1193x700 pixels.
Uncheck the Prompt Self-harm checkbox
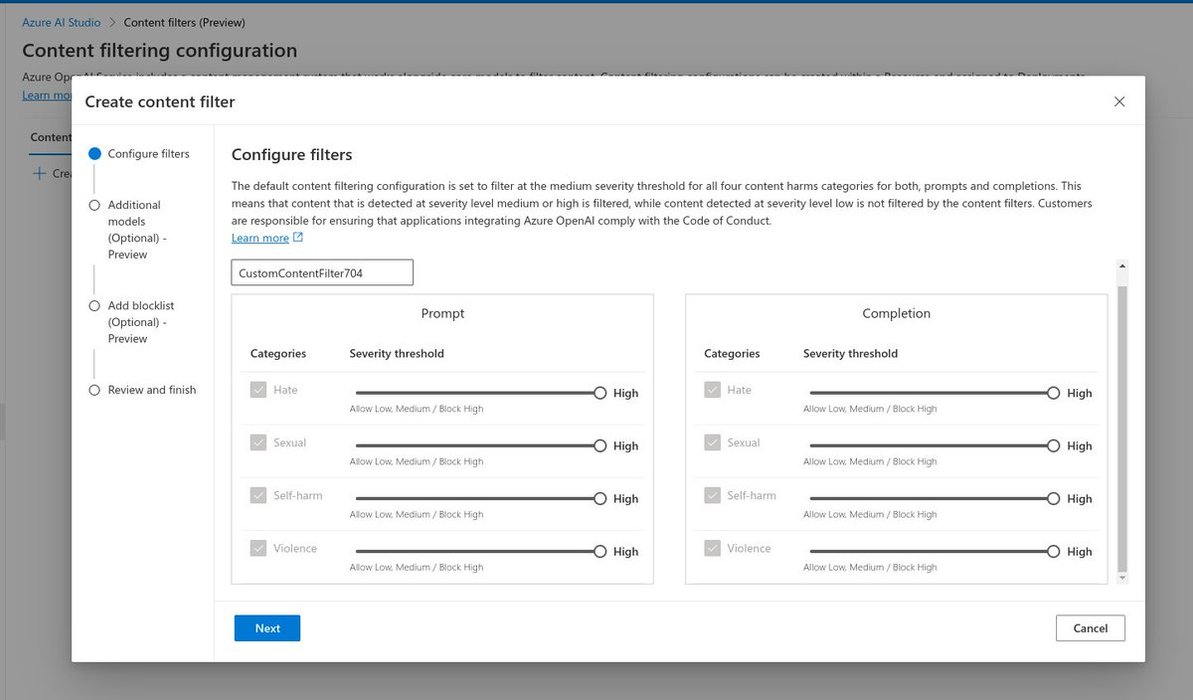coord(258,496)
